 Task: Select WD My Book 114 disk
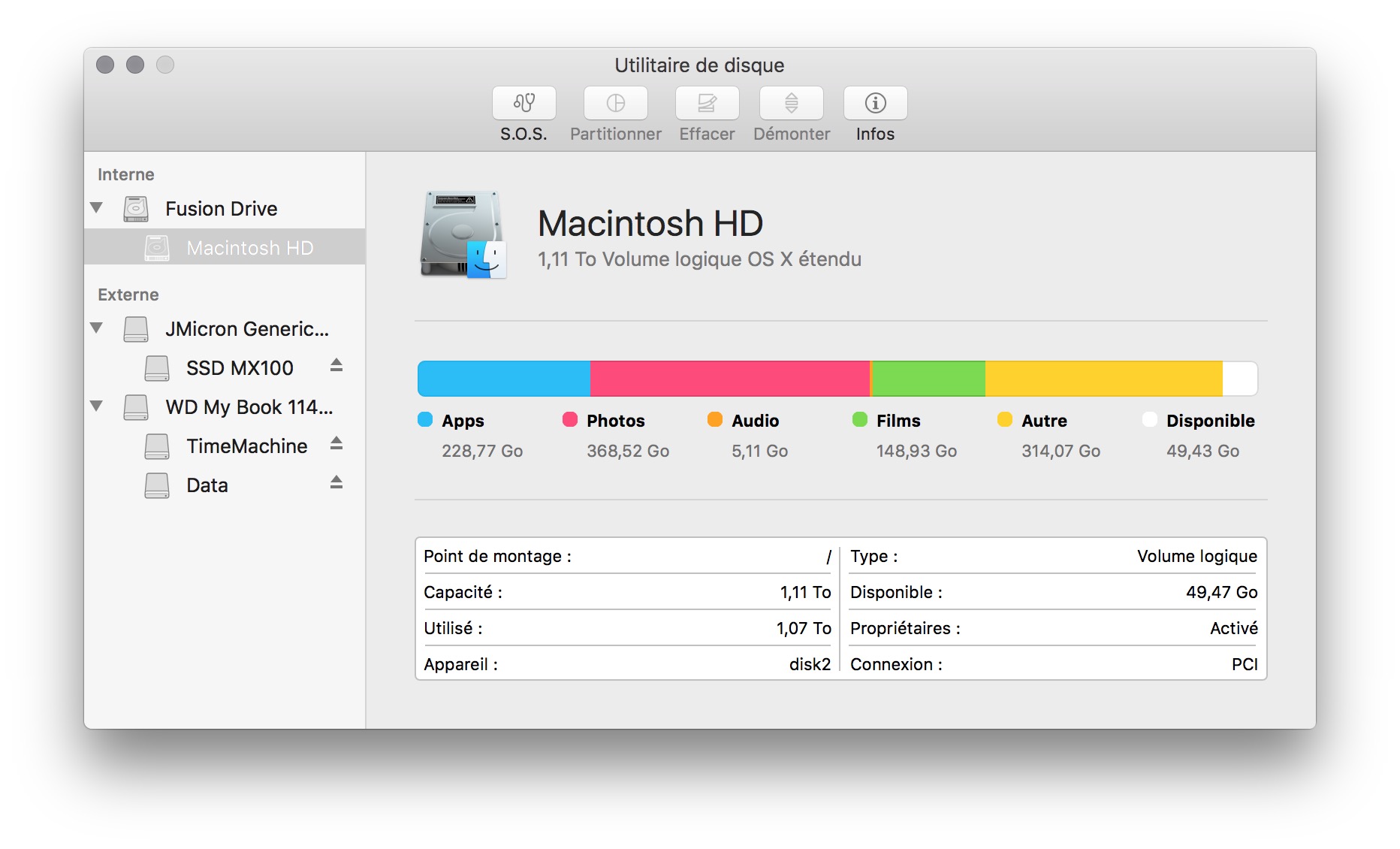tap(225, 407)
